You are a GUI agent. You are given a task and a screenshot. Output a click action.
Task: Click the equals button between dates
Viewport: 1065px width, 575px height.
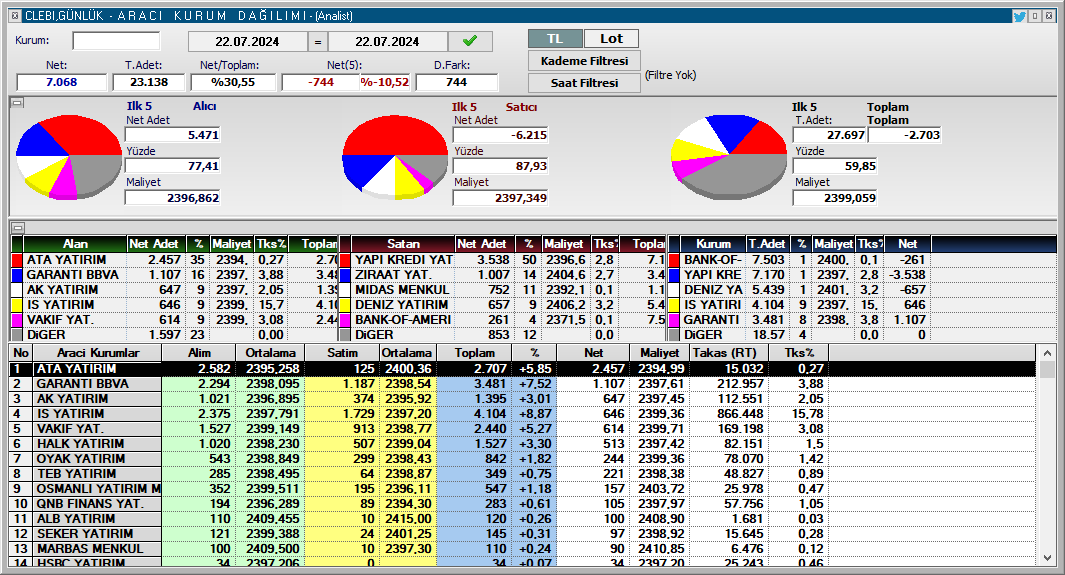pyautogui.click(x=317, y=41)
